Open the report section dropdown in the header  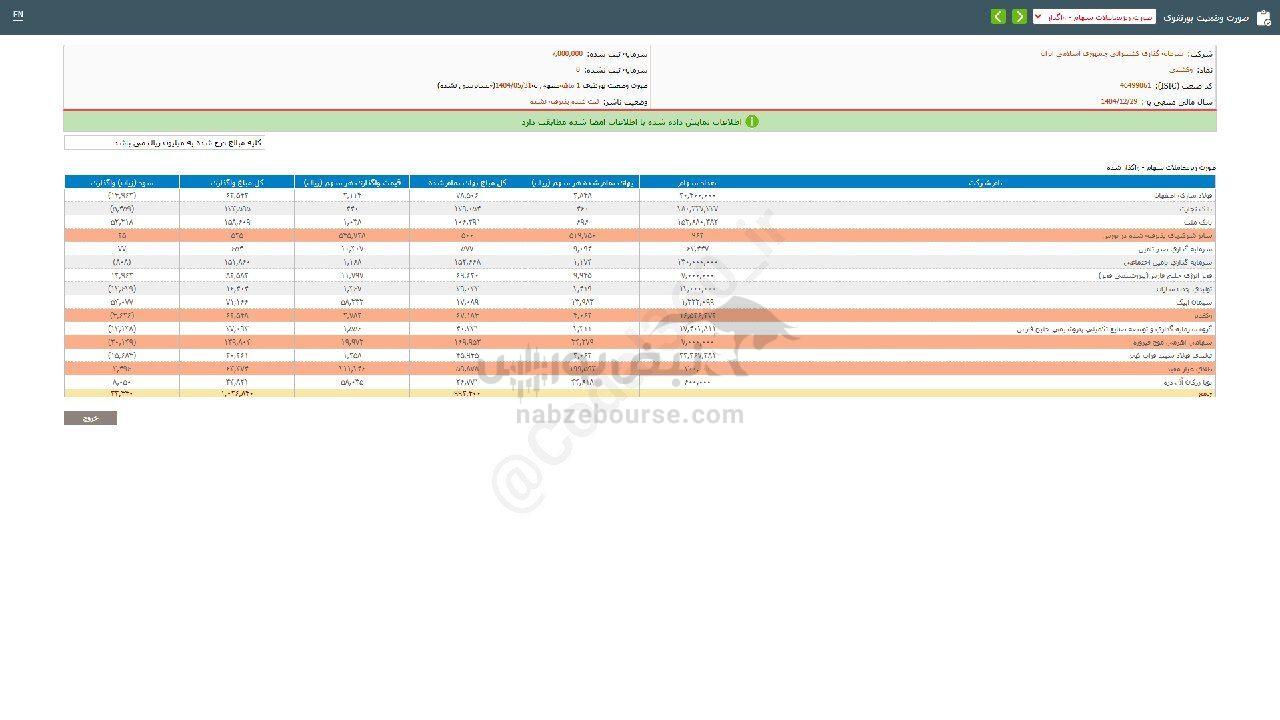pos(1094,17)
